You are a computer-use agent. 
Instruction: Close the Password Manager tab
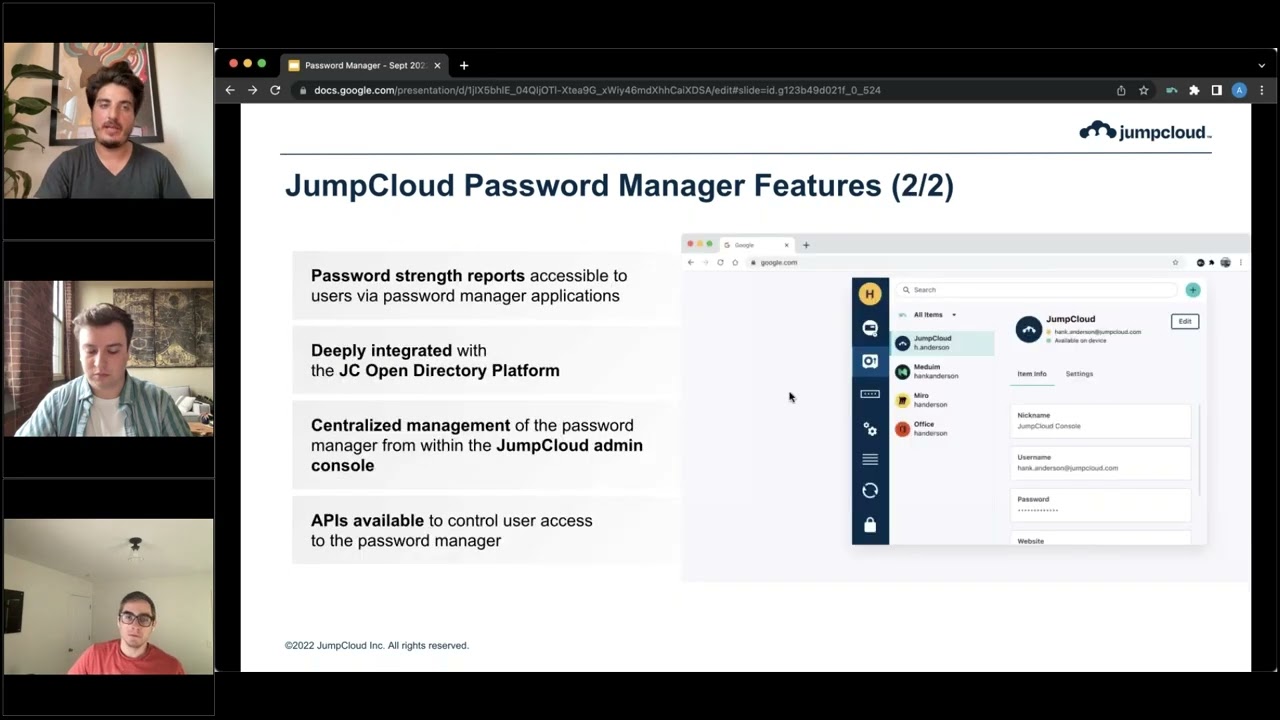(437, 66)
